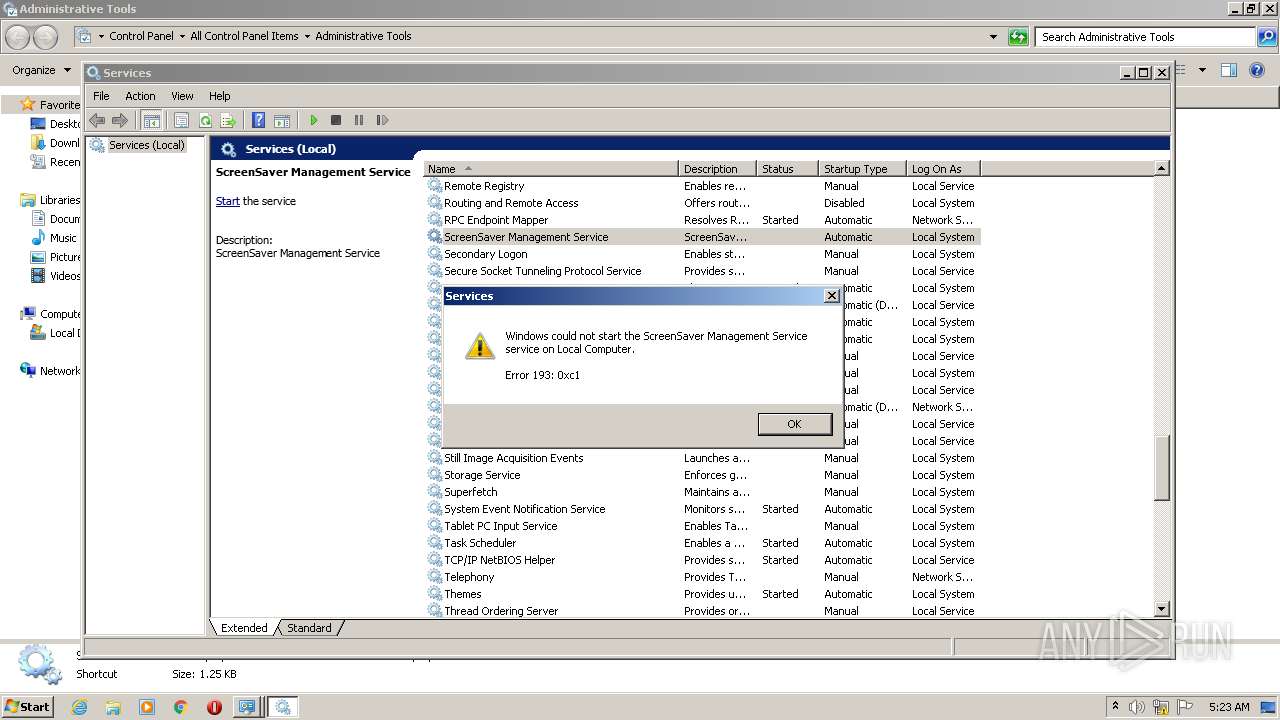Click the Windows Start button
1280x720 pixels.
[27, 707]
